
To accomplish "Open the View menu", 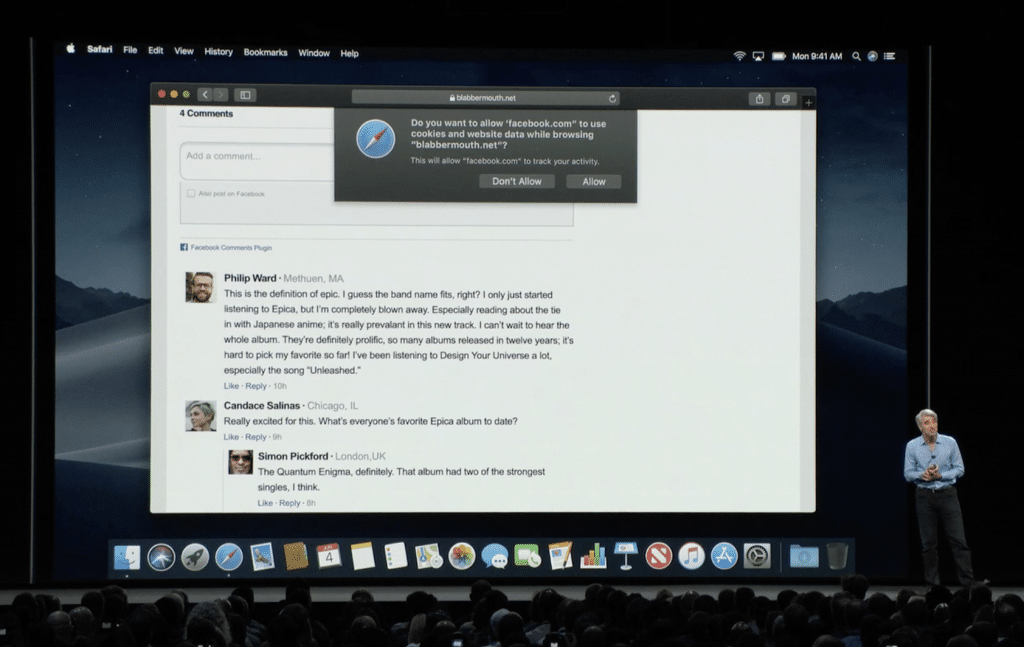I will click(x=184, y=51).
